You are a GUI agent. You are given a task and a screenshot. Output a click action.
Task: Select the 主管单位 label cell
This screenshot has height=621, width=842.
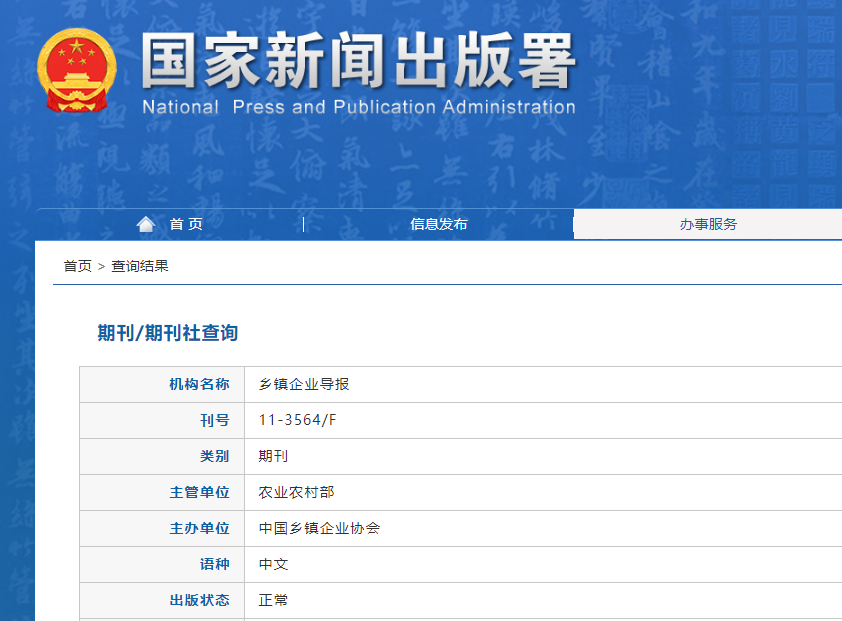click(x=162, y=493)
